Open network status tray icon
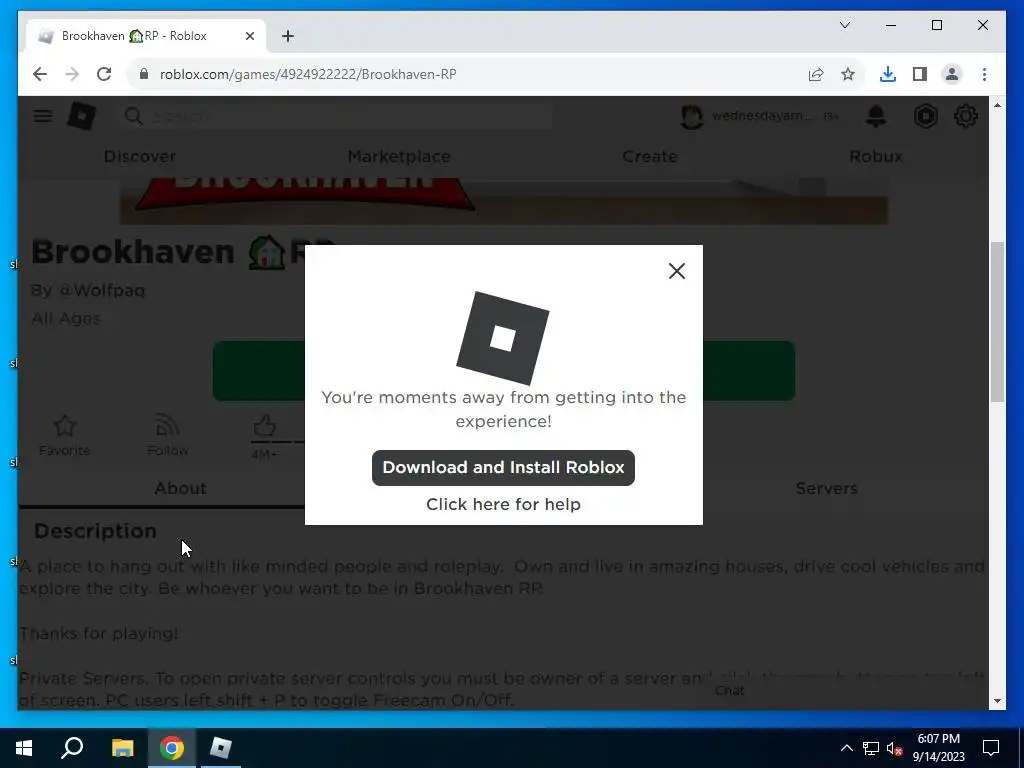 (x=871, y=748)
